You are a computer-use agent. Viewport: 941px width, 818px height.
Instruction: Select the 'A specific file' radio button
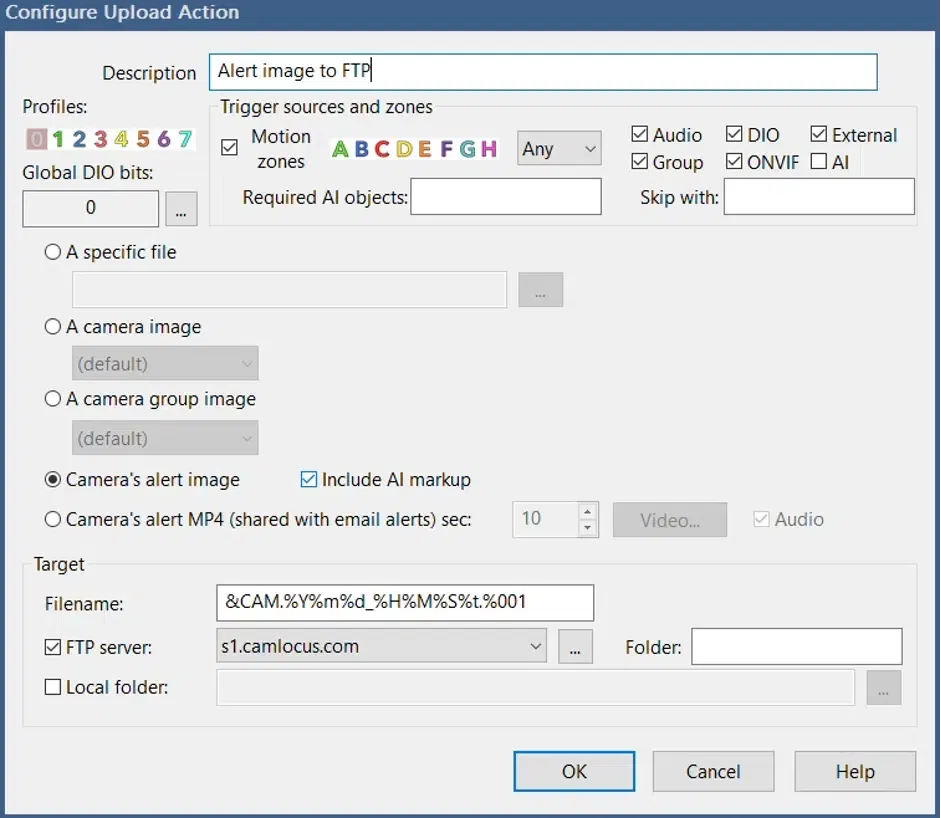point(51,252)
